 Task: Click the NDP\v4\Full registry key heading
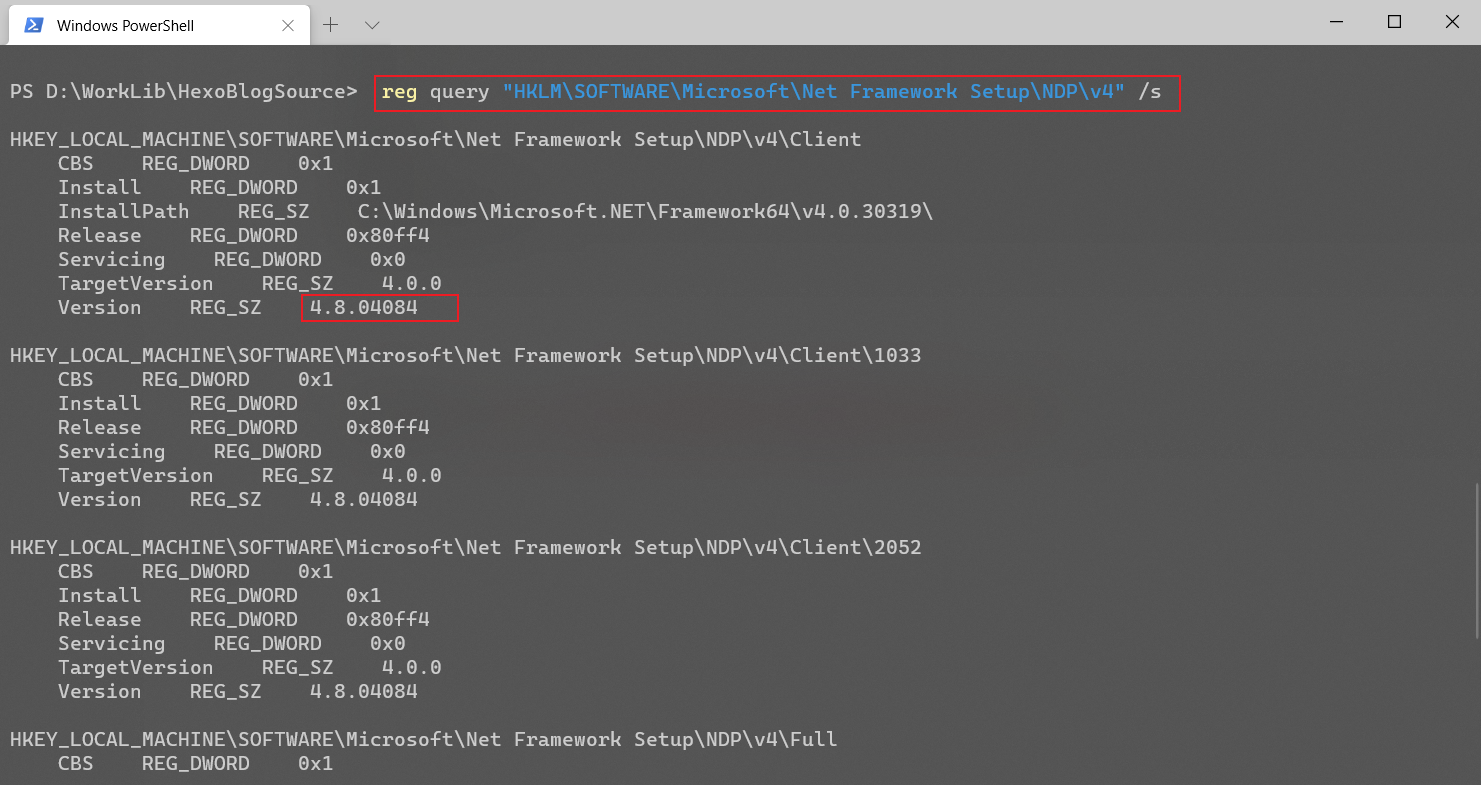[423, 739]
